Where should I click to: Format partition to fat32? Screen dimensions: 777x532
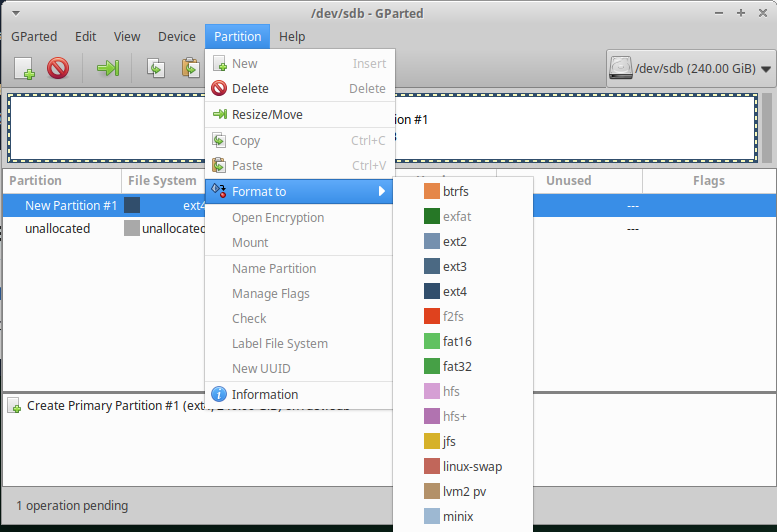click(x=463, y=367)
